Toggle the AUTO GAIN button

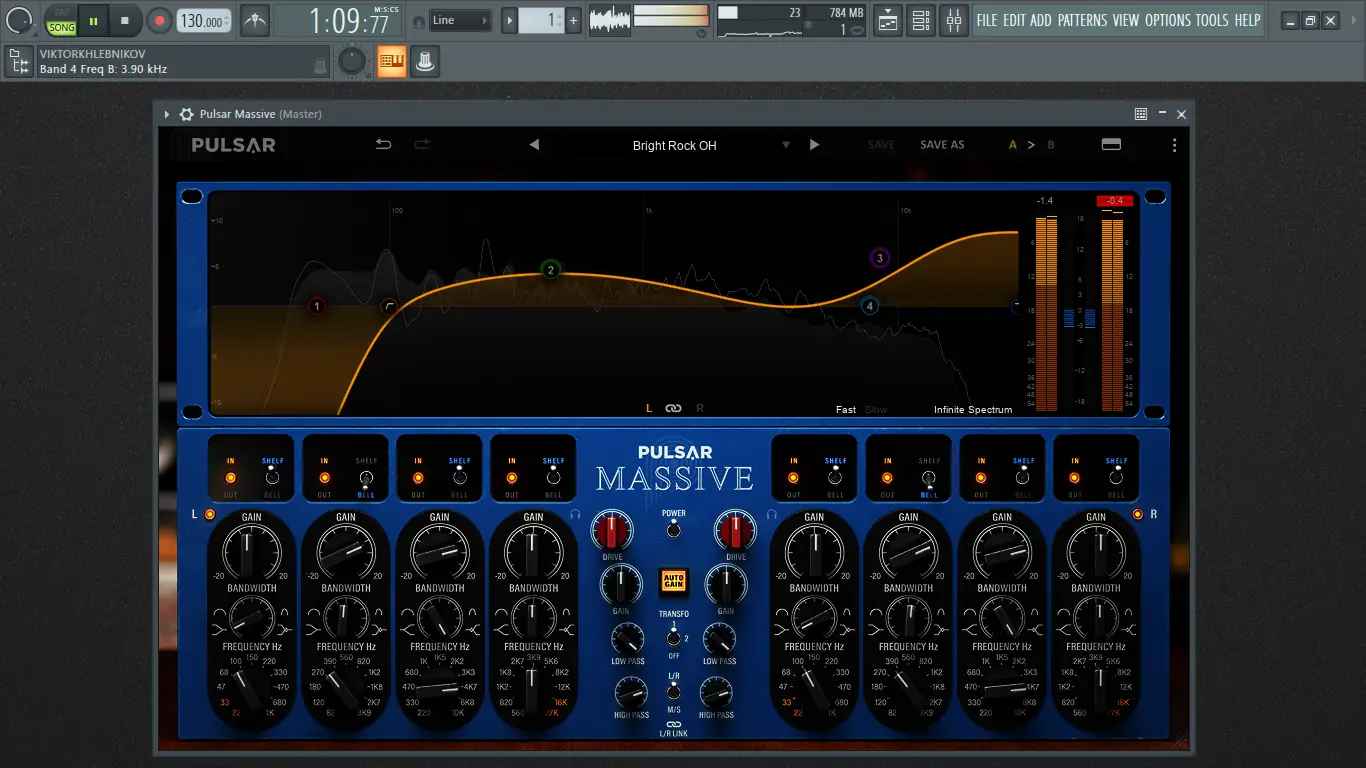(x=673, y=581)
